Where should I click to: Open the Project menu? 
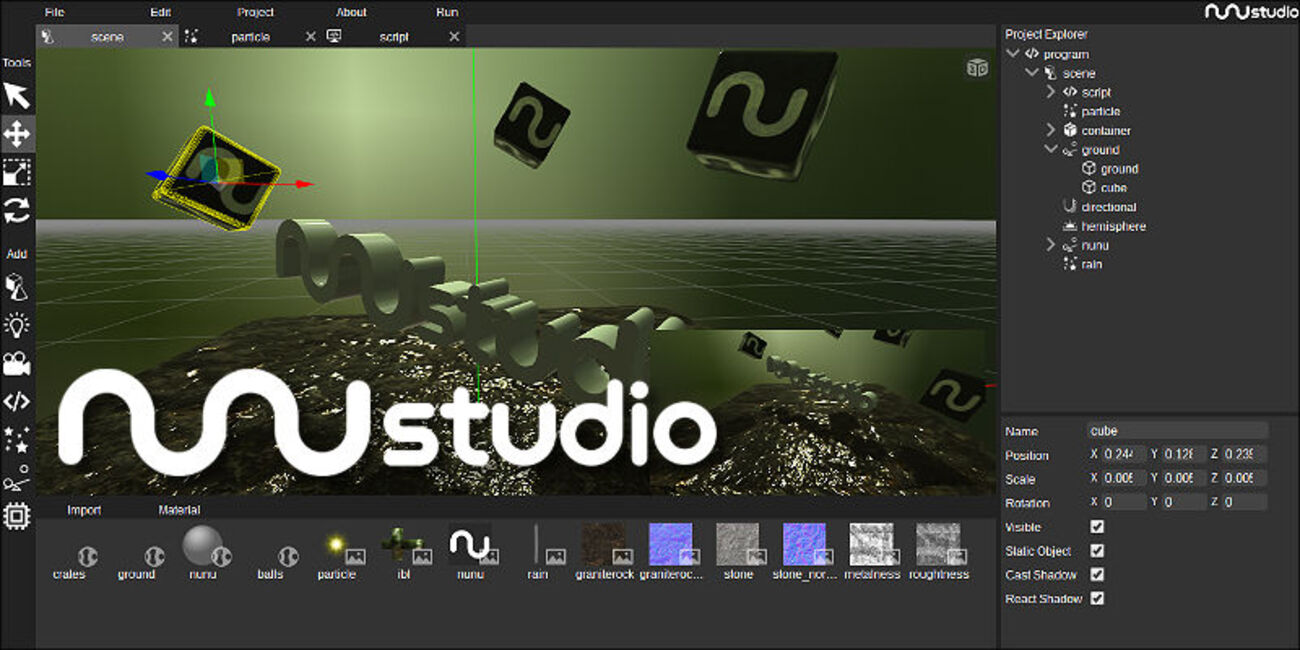tap(255, 12)
